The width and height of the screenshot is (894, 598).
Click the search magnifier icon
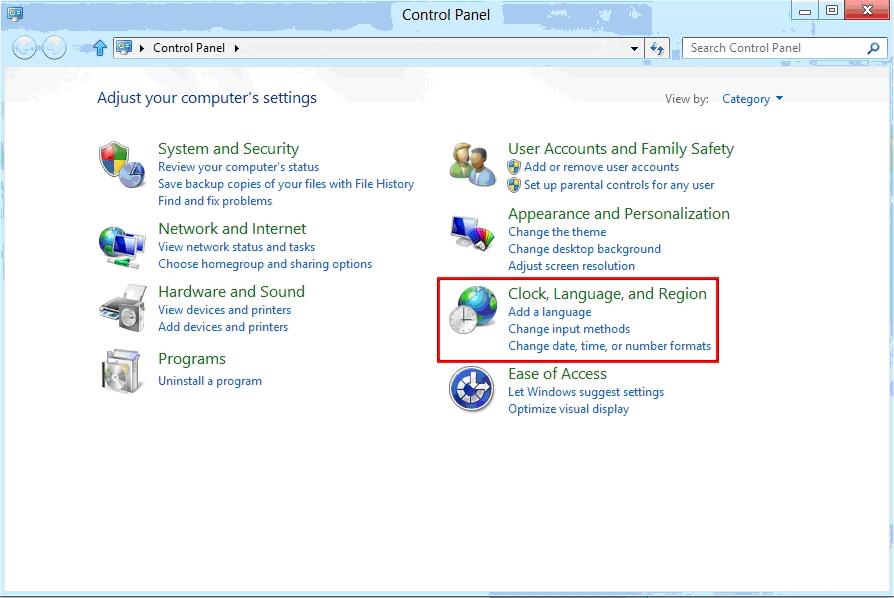point(873,48)
